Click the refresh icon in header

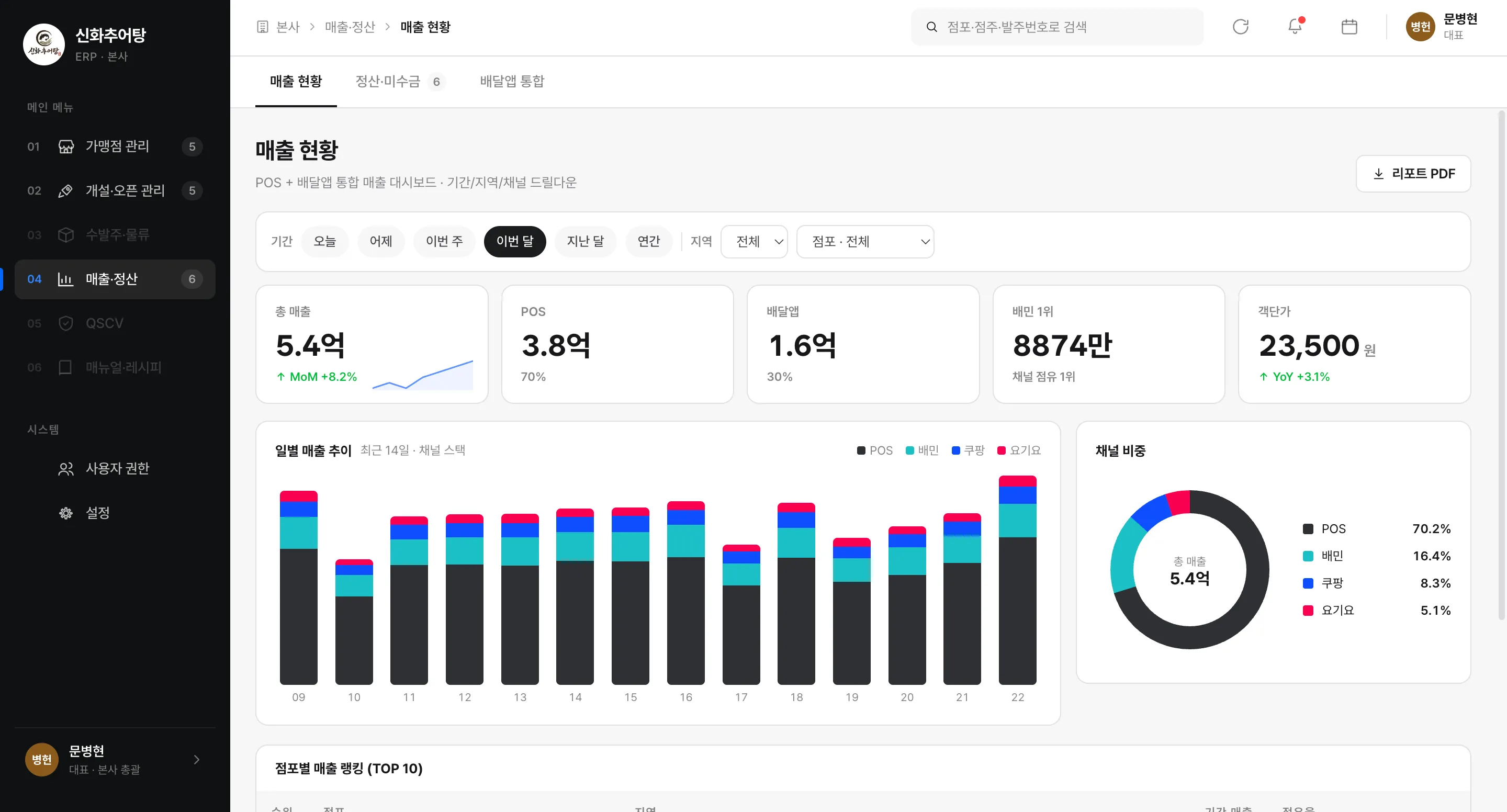(x=1240, y=27)
